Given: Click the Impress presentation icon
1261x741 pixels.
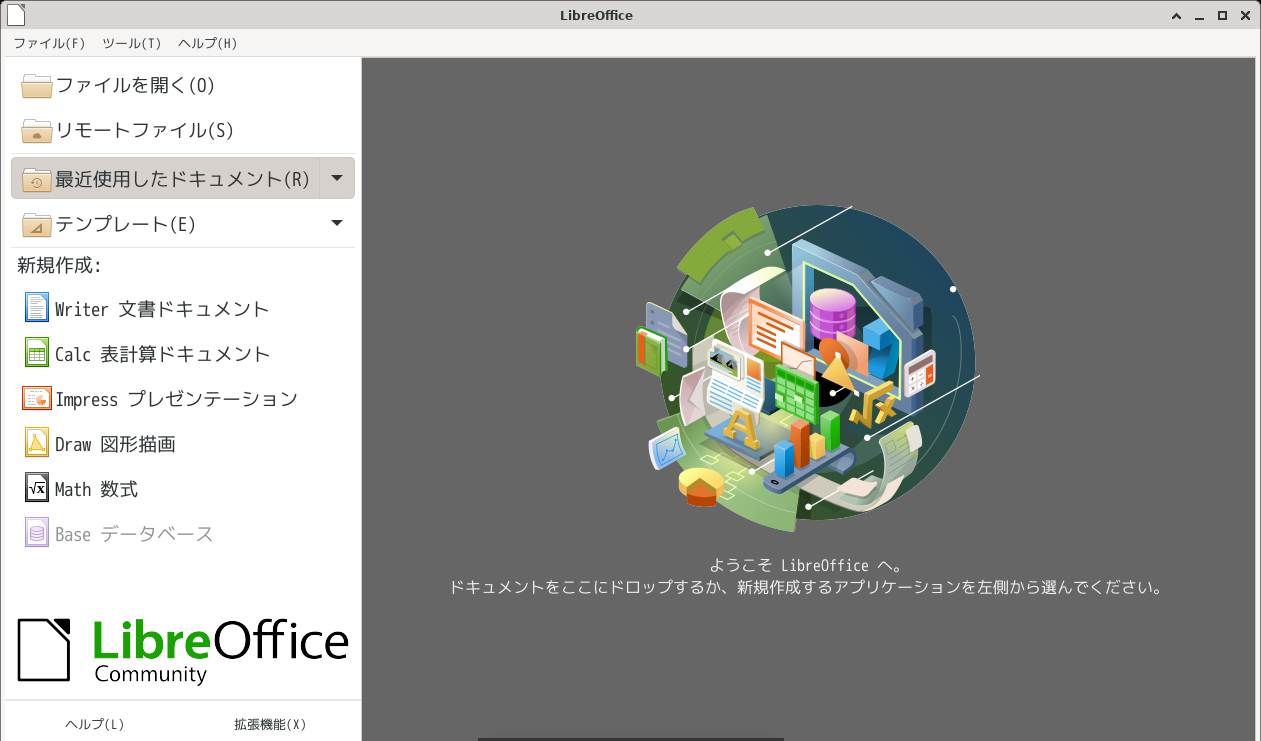Looking at the screenshot, I should pyautogui.click(x=37, y=398).
